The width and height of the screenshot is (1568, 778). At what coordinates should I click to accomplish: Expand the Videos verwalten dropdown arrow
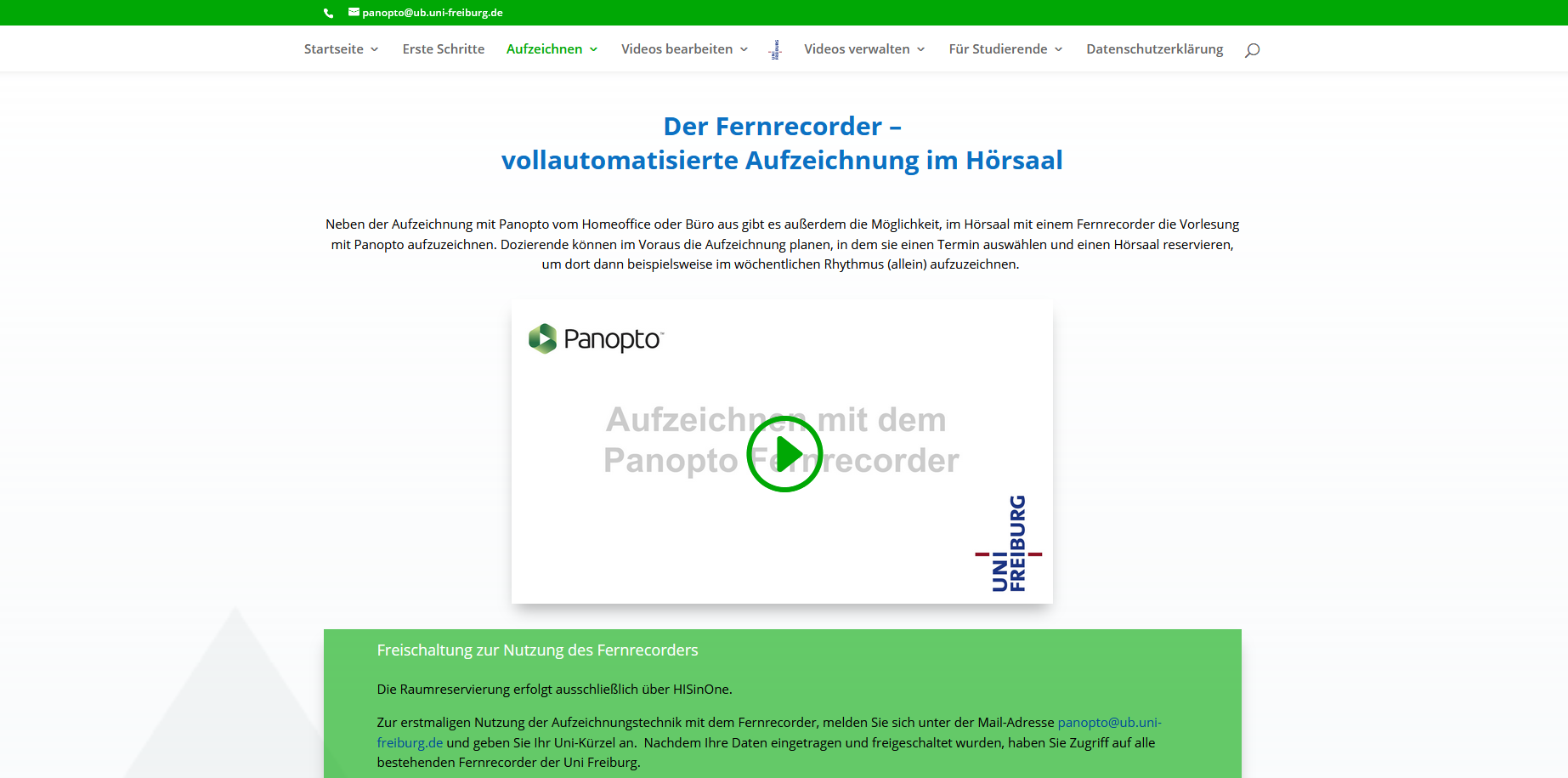click(x=921, y=49)
